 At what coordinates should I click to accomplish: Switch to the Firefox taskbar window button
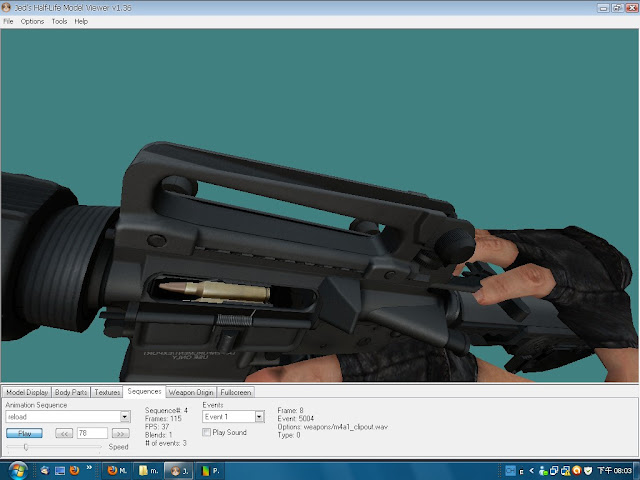point(117,471)
